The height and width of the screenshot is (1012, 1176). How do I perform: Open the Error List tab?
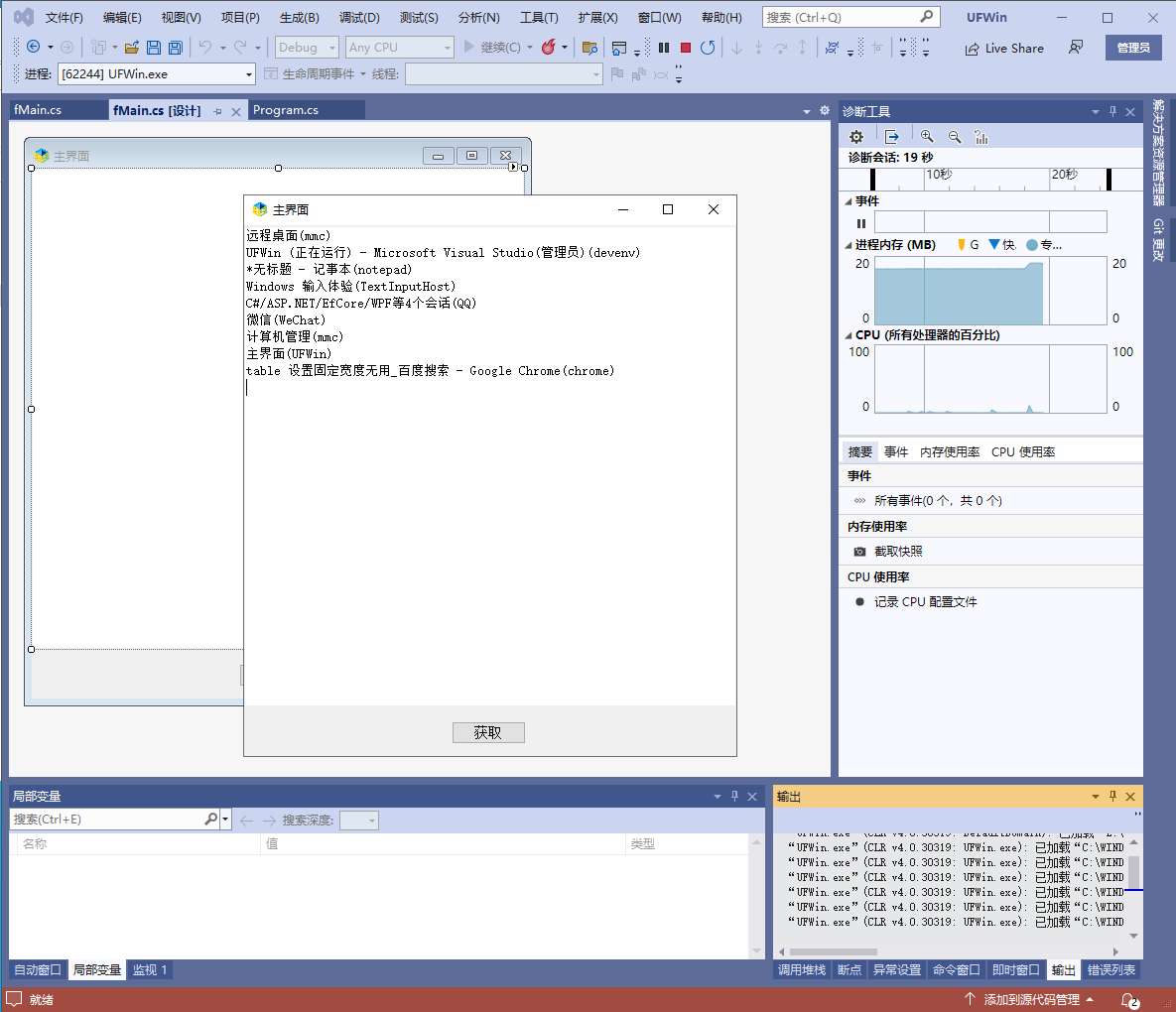click(x=1111, y=970)
